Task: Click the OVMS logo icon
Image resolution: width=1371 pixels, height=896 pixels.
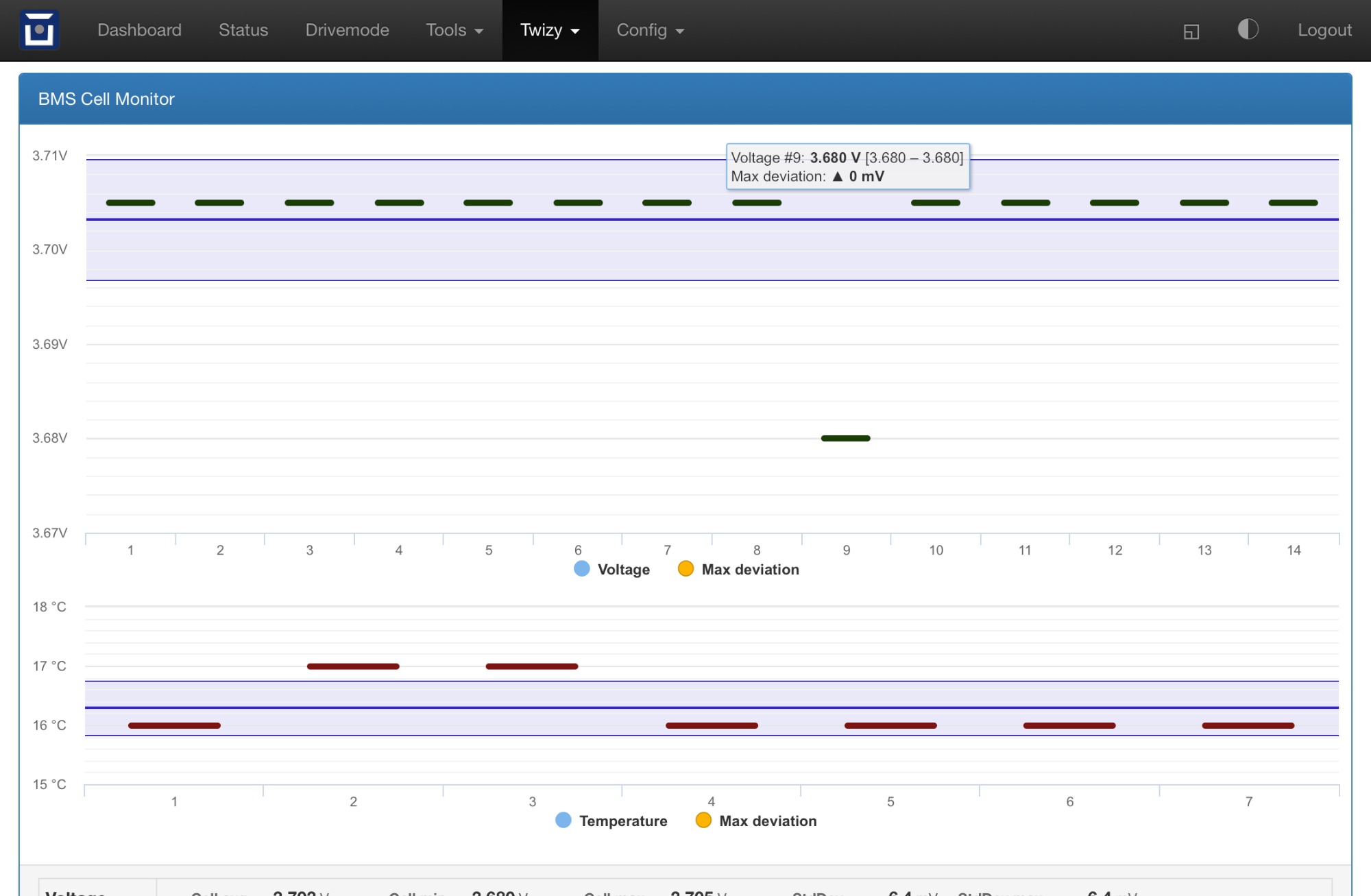Action: pos(39,30)
